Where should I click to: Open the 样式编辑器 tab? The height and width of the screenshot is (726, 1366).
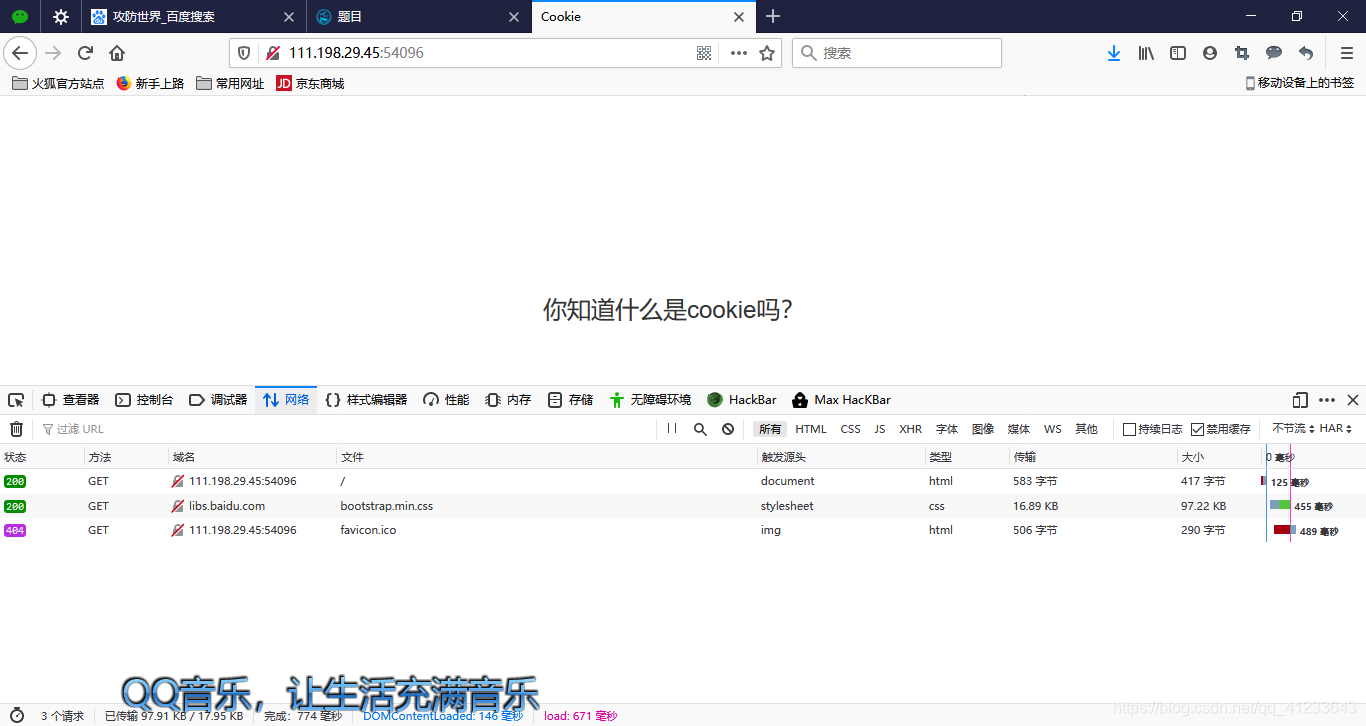coord(366,400)
